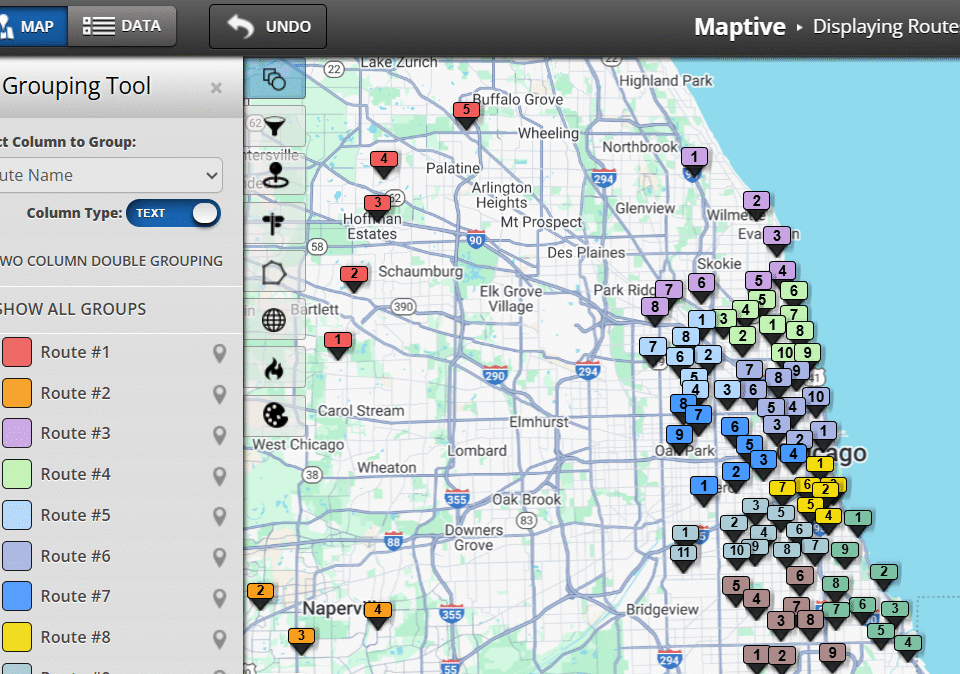Toggle Route #1 marker visibility pin
Screen dimensions: 960x674
pyautogui.click(x=220, y=353)
